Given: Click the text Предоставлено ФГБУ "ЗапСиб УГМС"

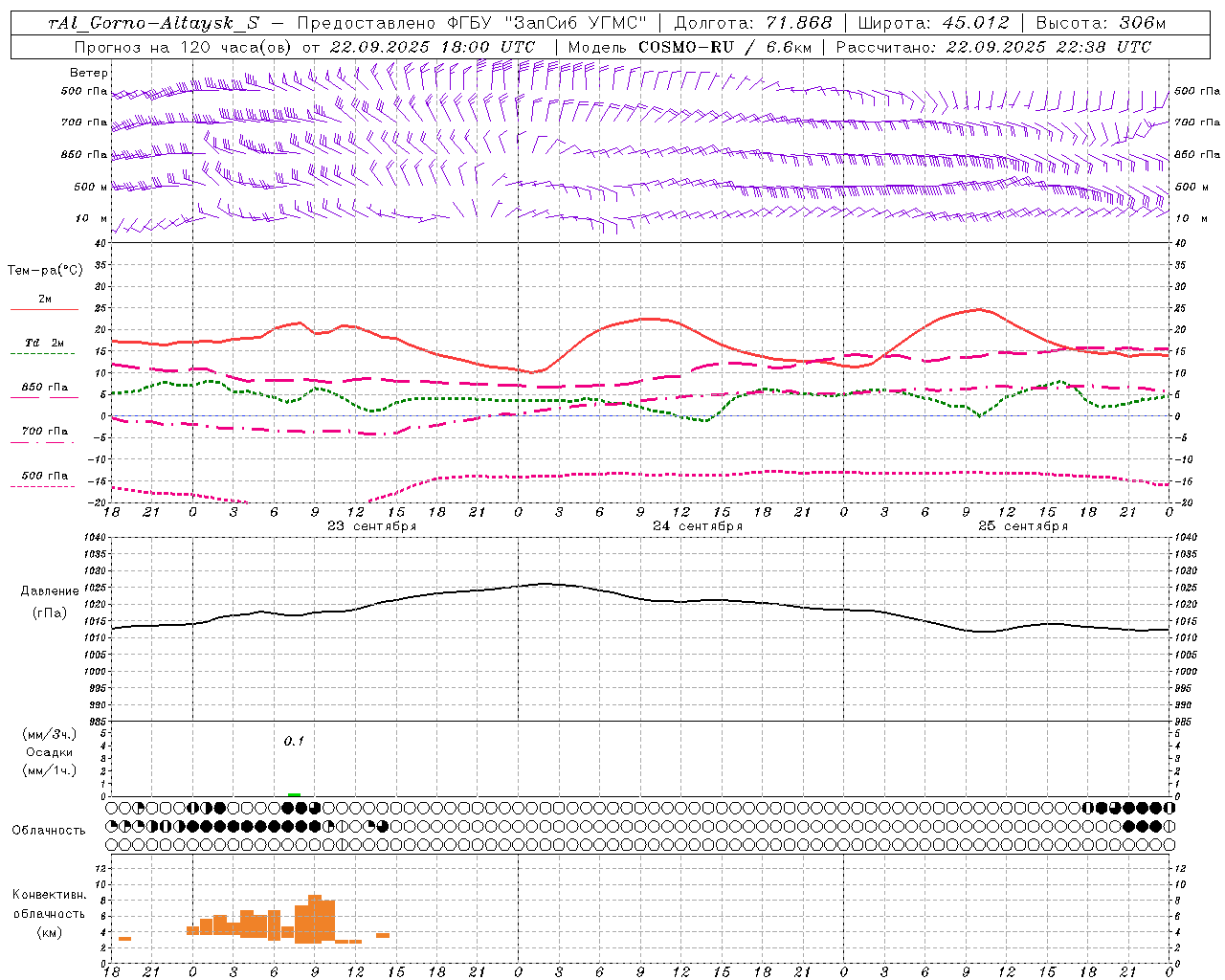Looking at the screenshot, I should click(x=472, y=23).
